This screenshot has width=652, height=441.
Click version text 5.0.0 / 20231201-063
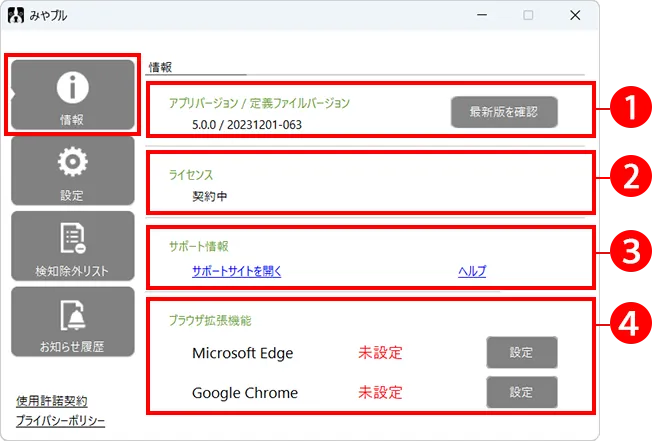(x=247, y=125)
